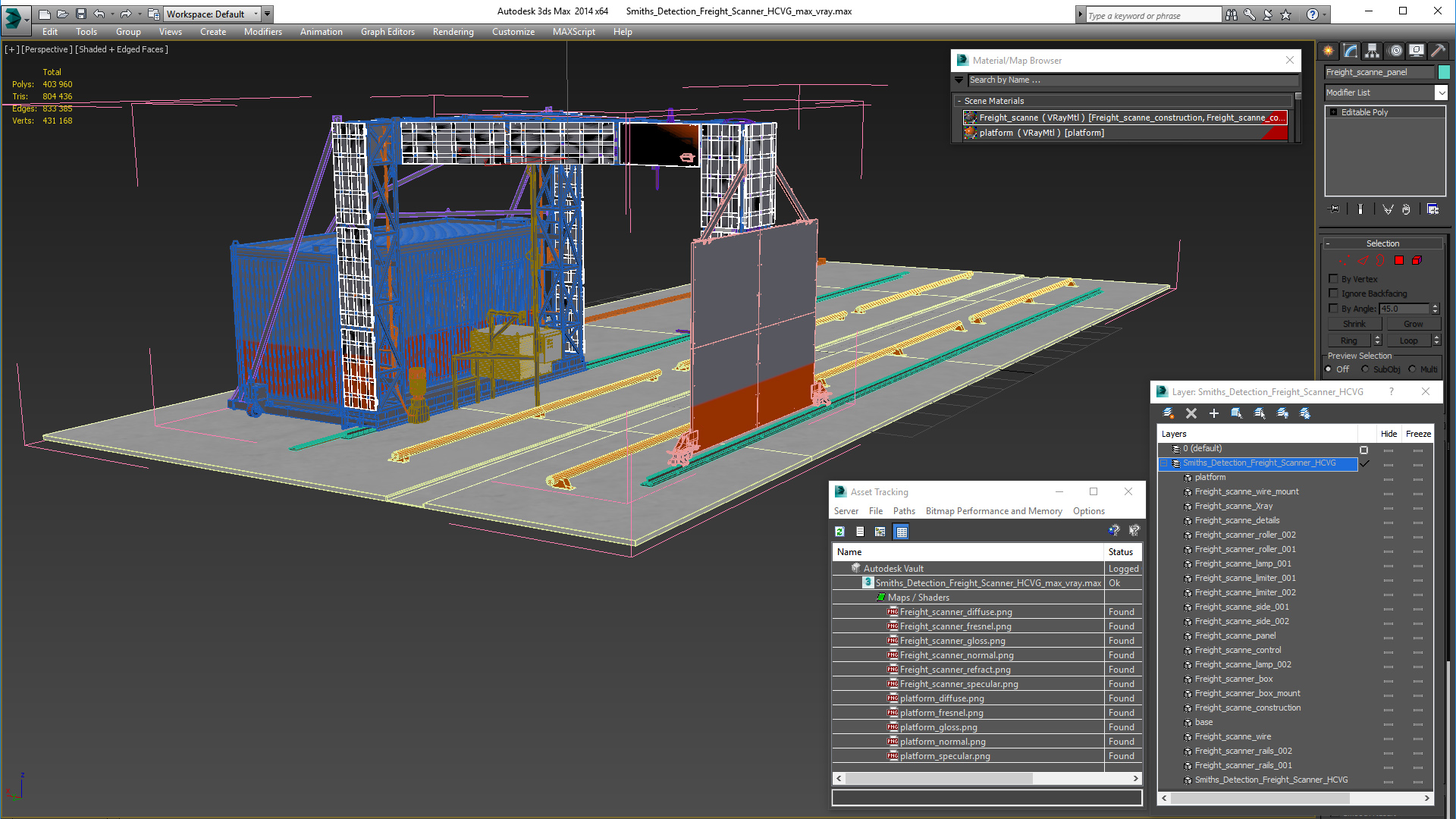Click Loop selection button

pyautogui.click(x=1408, y=340)
